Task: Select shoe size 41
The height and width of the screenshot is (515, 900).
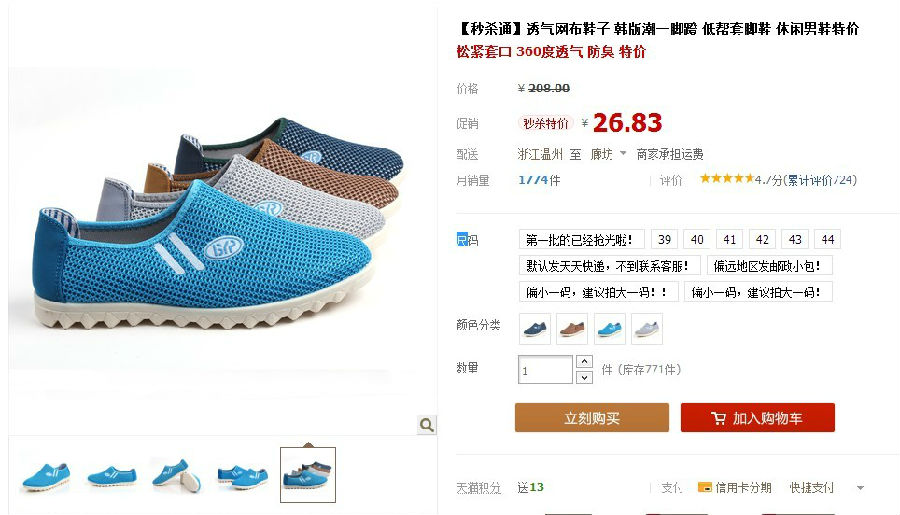Action: (730, 239)
